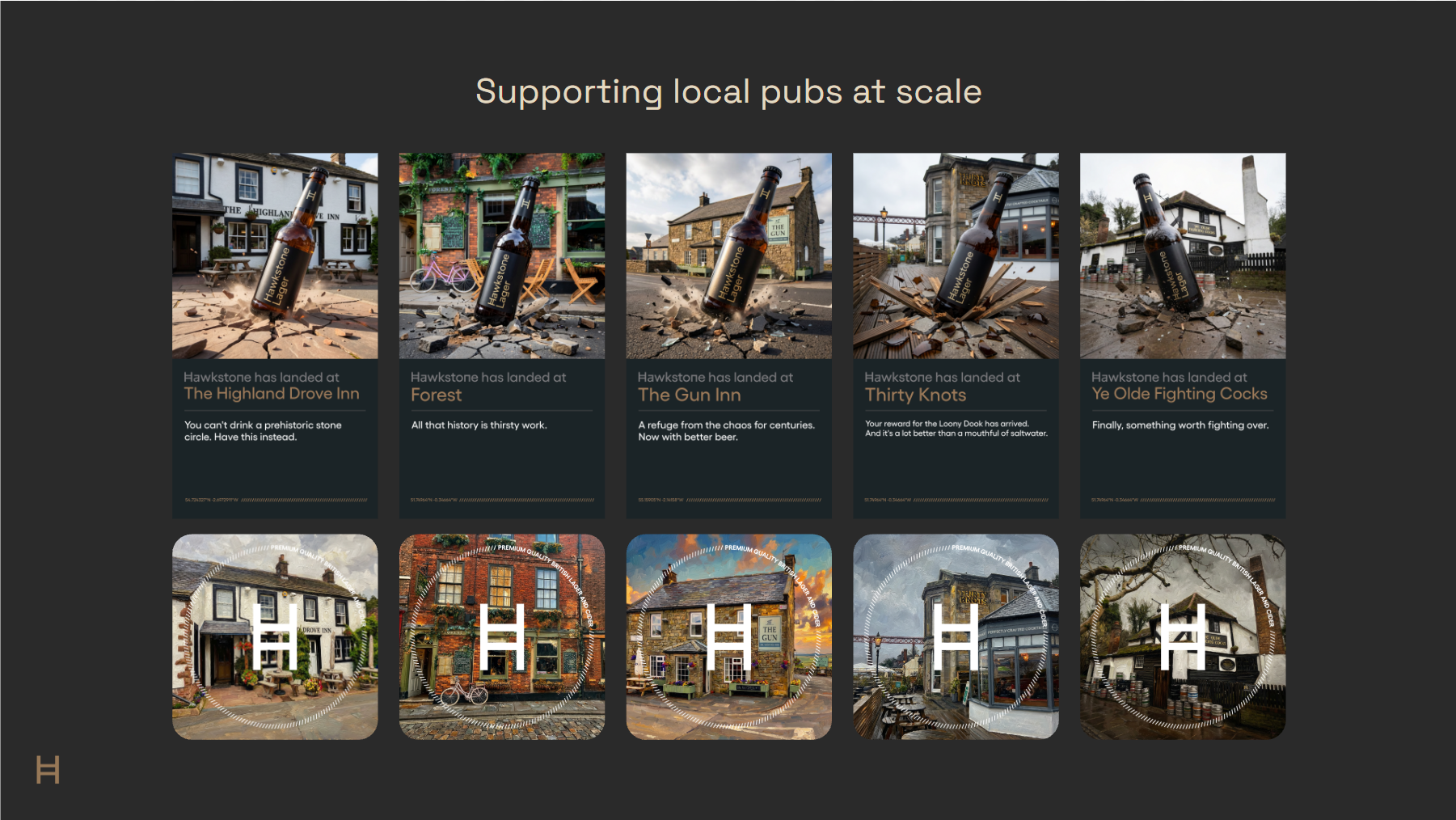Viewport: 1456px width, 820px height.
Task: Click the pub name 'The Highland Drove Inn'
Action: click(x=272, y=394)
